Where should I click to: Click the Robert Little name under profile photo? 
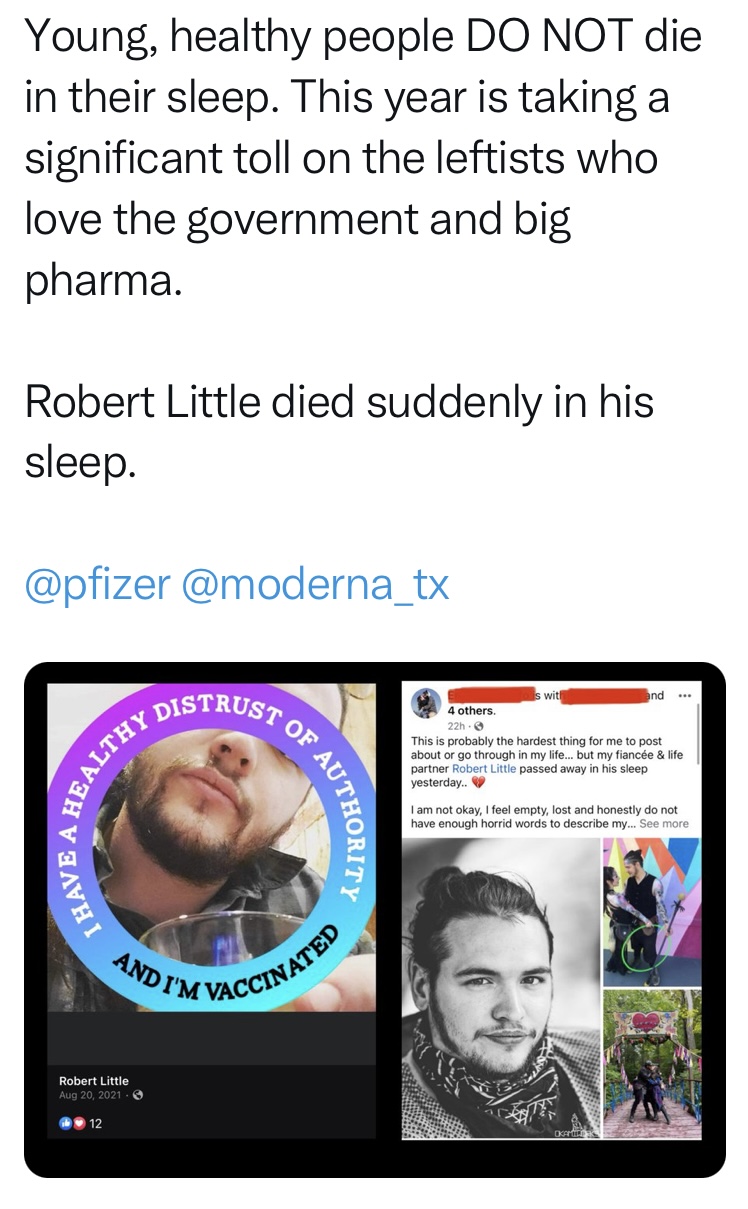click(94, 1081)
